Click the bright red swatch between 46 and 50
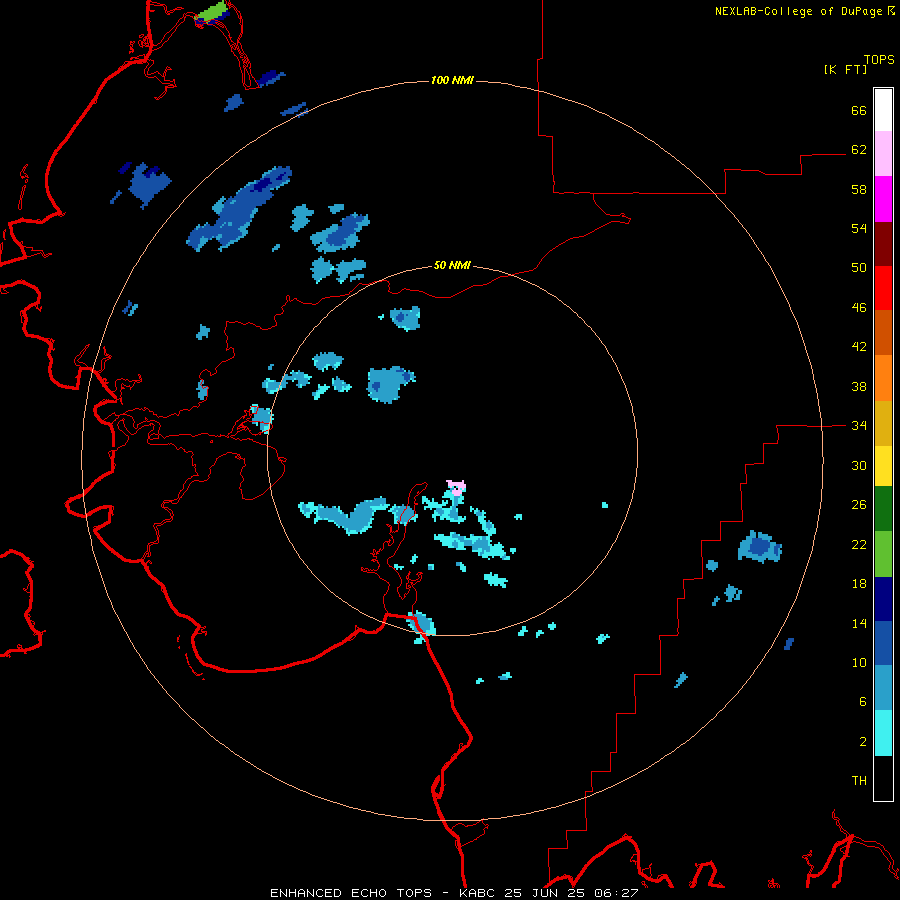 point(883,288)
